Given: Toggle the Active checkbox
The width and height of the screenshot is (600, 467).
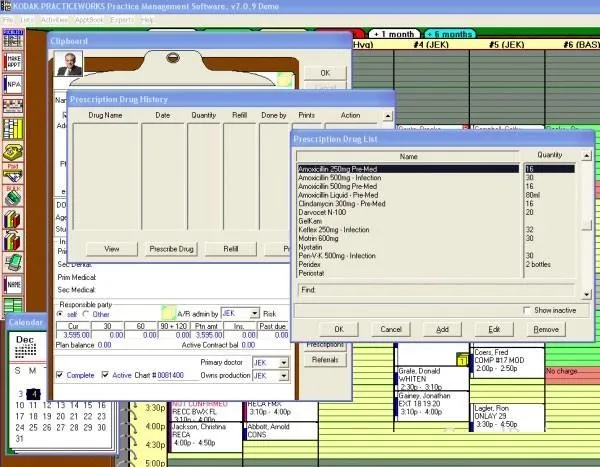Looking at the screenshot, I should [x=105, y=375].
